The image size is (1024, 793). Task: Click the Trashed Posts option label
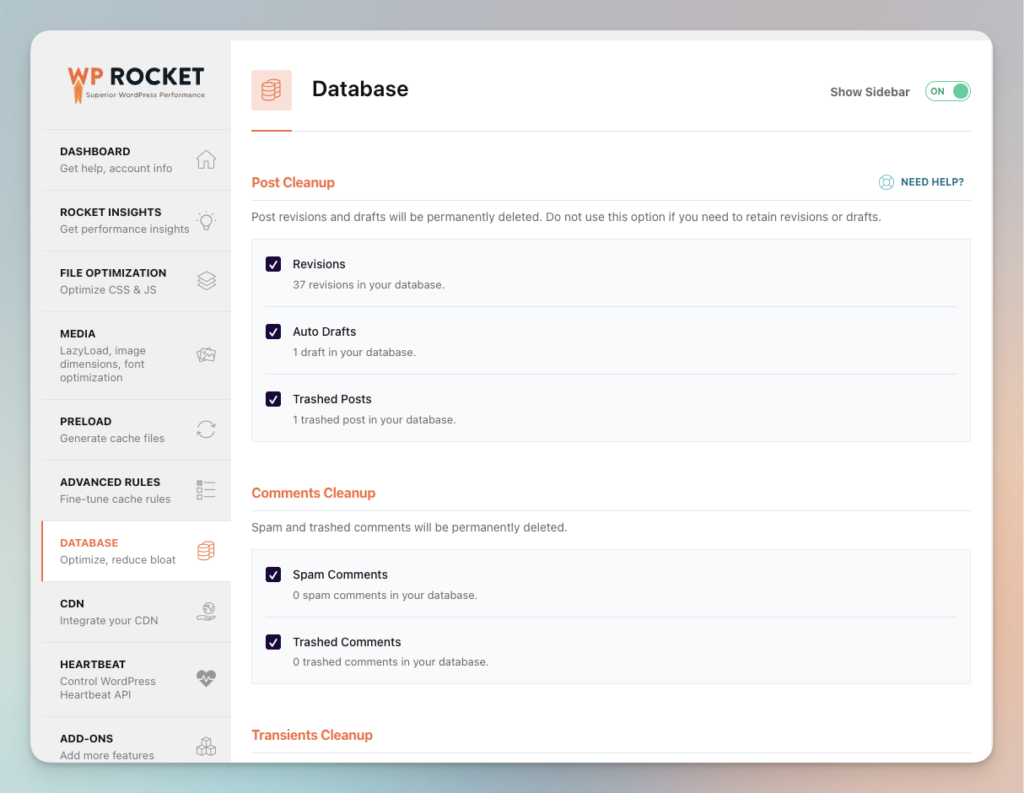tap(332, 398)
